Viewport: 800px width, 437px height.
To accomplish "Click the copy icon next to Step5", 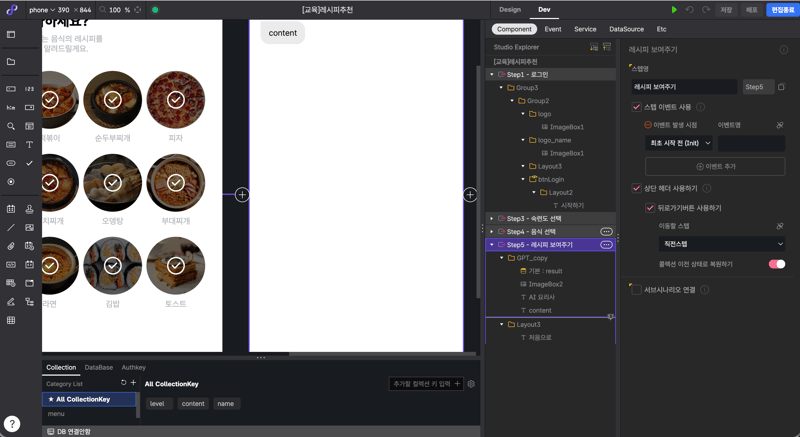I will (x=781, y=87).
